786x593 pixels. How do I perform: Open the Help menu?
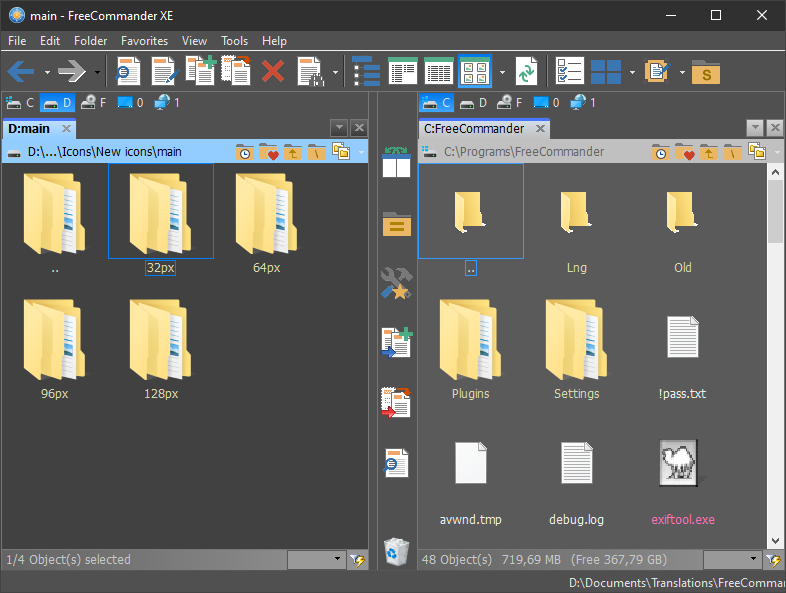274,41
